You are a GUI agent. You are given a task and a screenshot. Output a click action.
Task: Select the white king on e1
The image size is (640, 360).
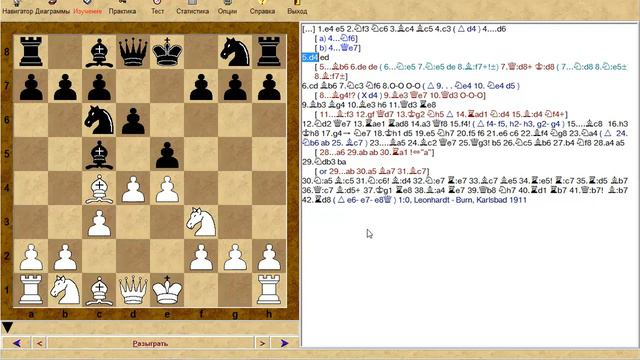tap(167, 289)
